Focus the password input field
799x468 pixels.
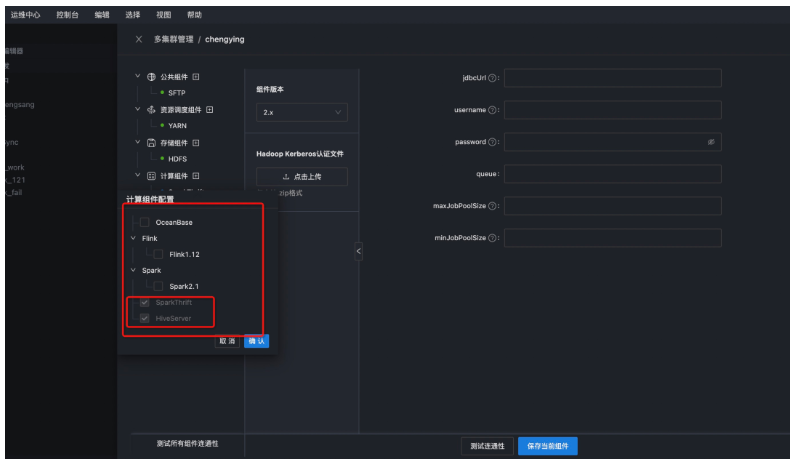pyautogui.click(x=612, y=142)
